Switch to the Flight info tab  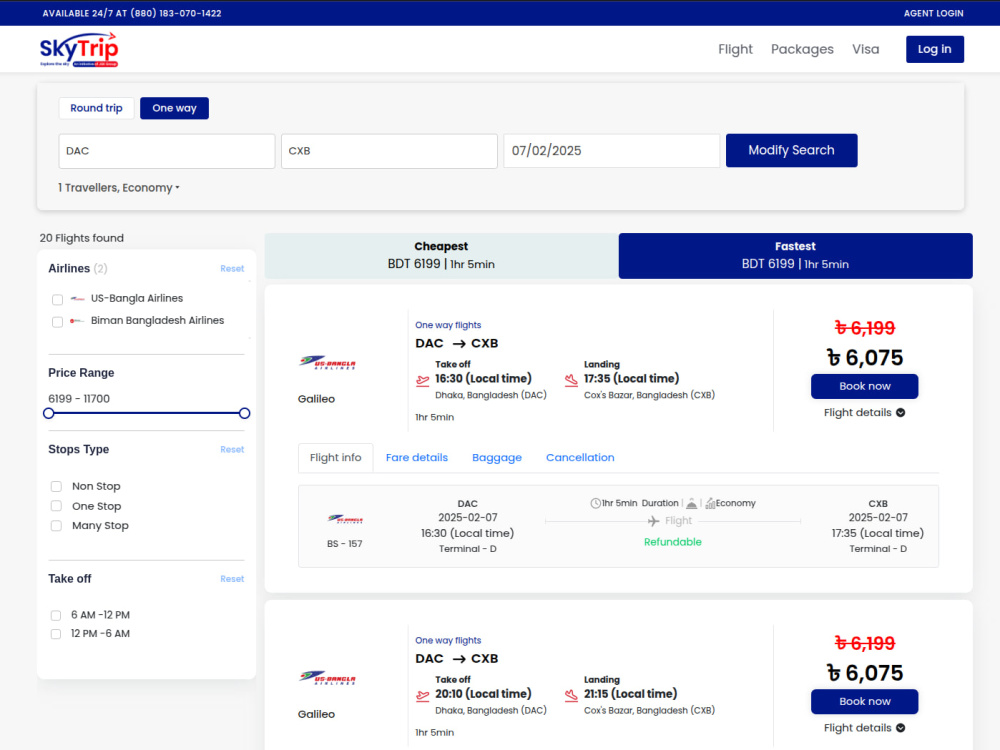(x=335, y=458)
